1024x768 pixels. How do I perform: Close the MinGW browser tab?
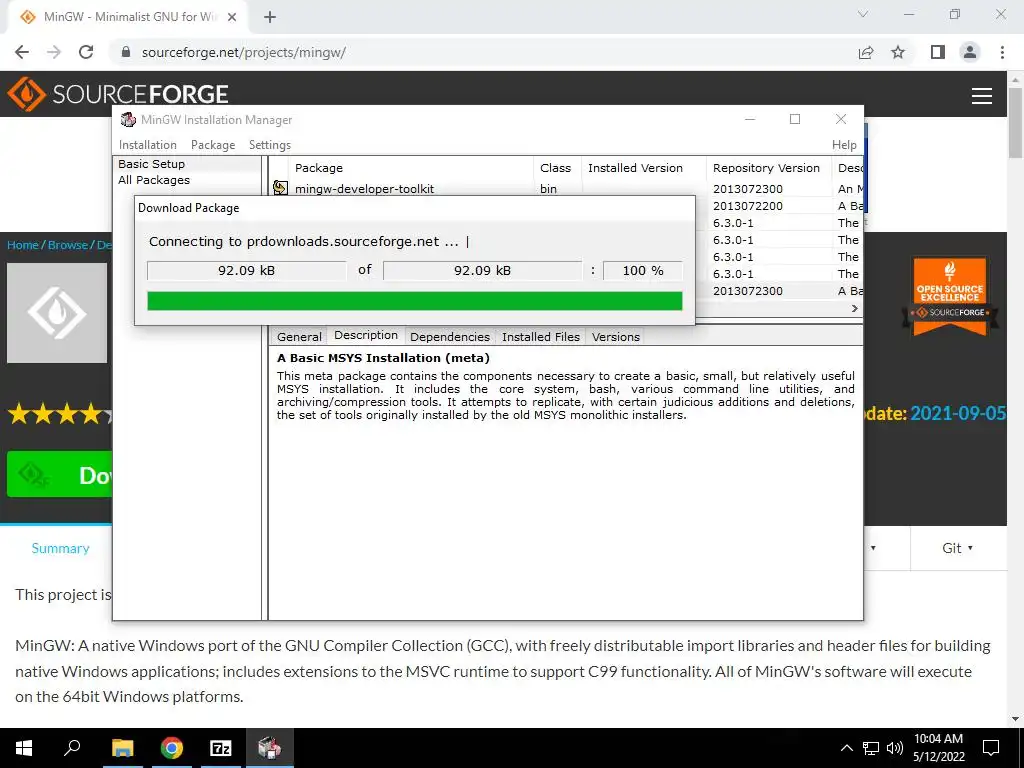[x=232, y=17]
